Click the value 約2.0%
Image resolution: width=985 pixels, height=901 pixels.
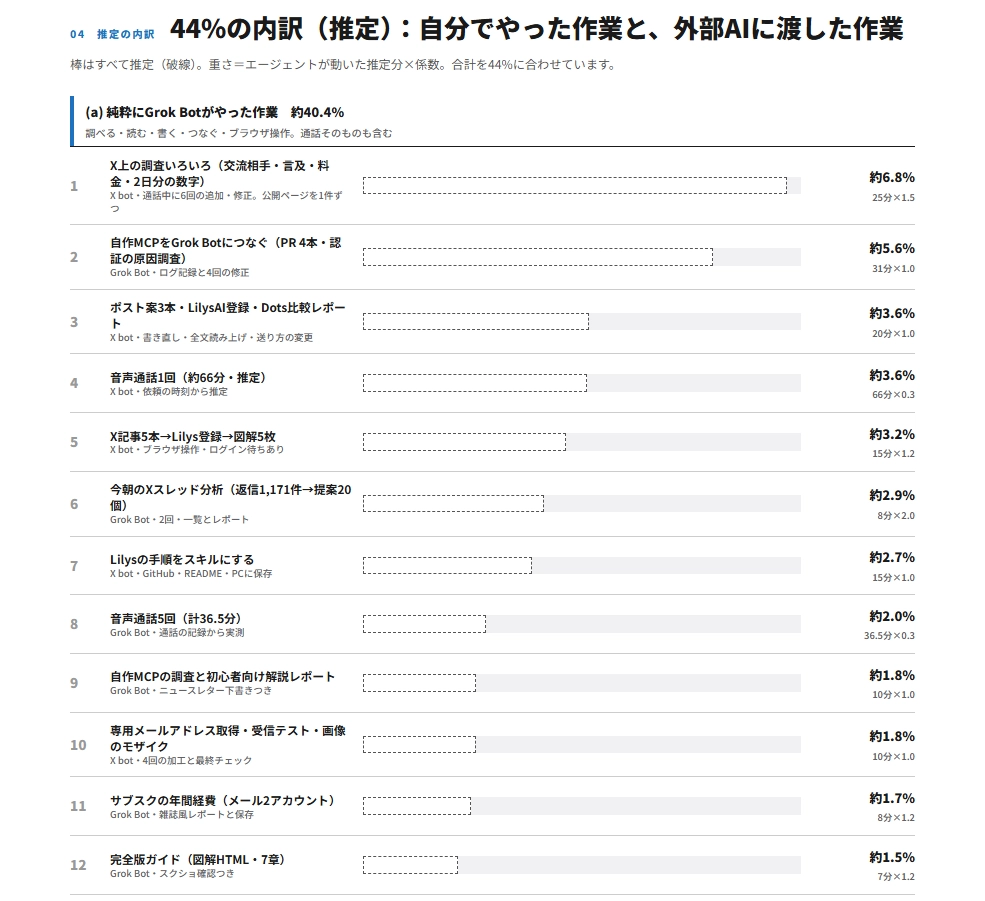pos(892,616)
